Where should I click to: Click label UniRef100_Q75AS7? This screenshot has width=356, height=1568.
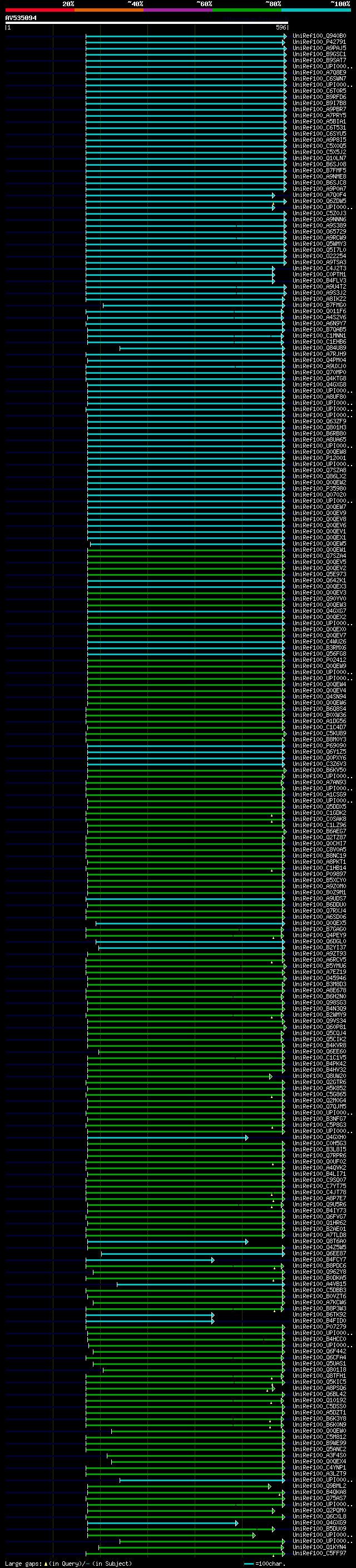pos(319,1498)
